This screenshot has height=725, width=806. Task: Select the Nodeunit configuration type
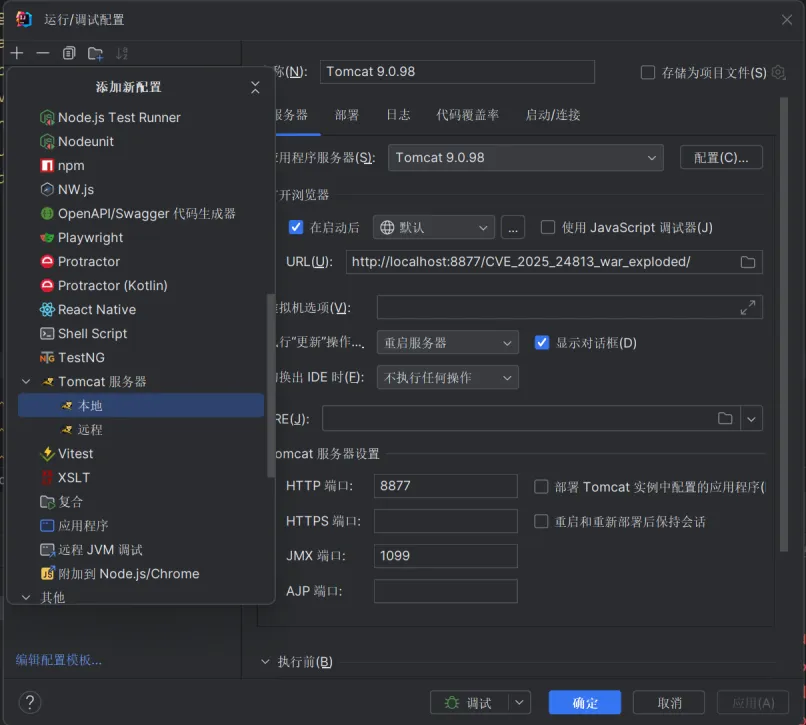point(141,141)
